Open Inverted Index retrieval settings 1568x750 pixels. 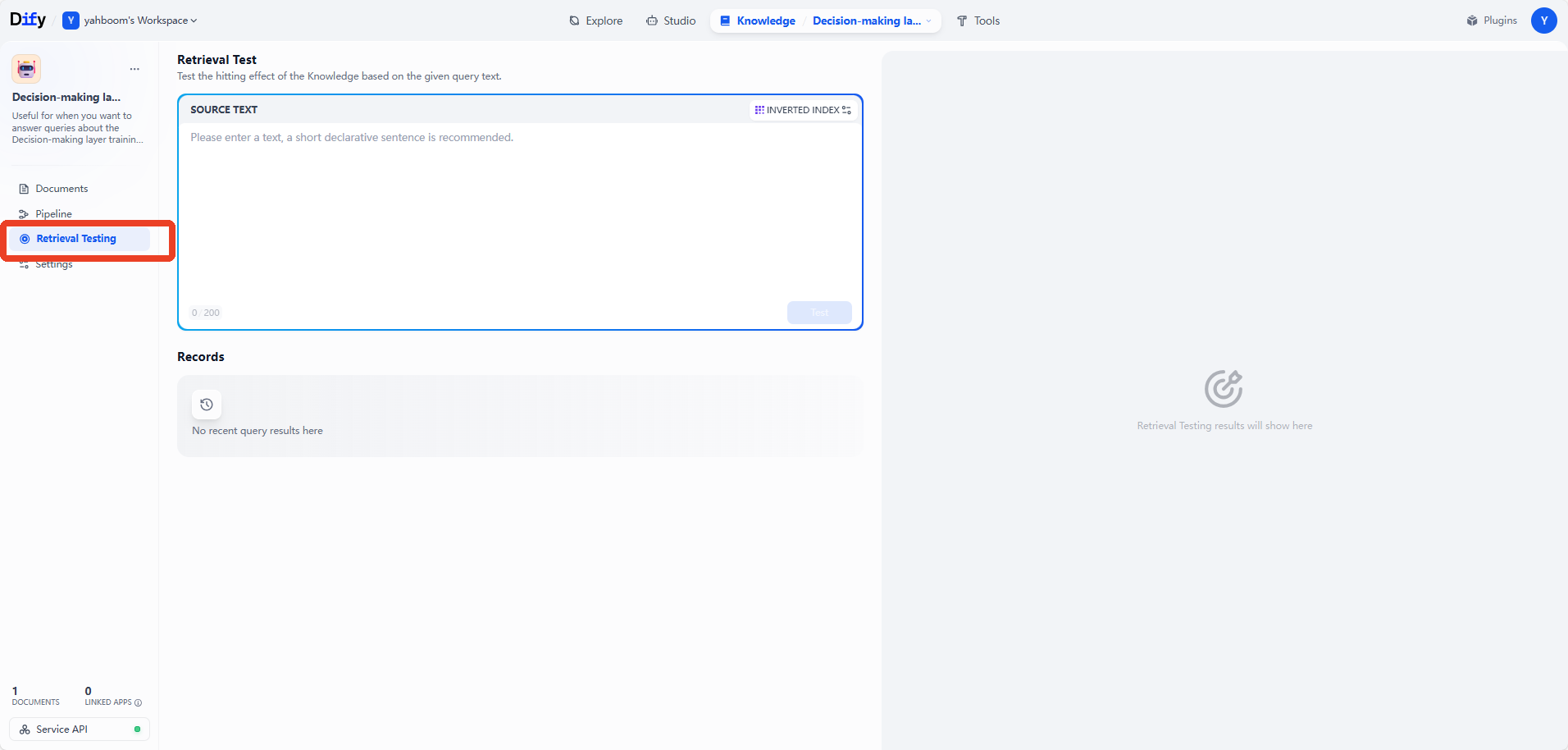[x=804, y=110]
